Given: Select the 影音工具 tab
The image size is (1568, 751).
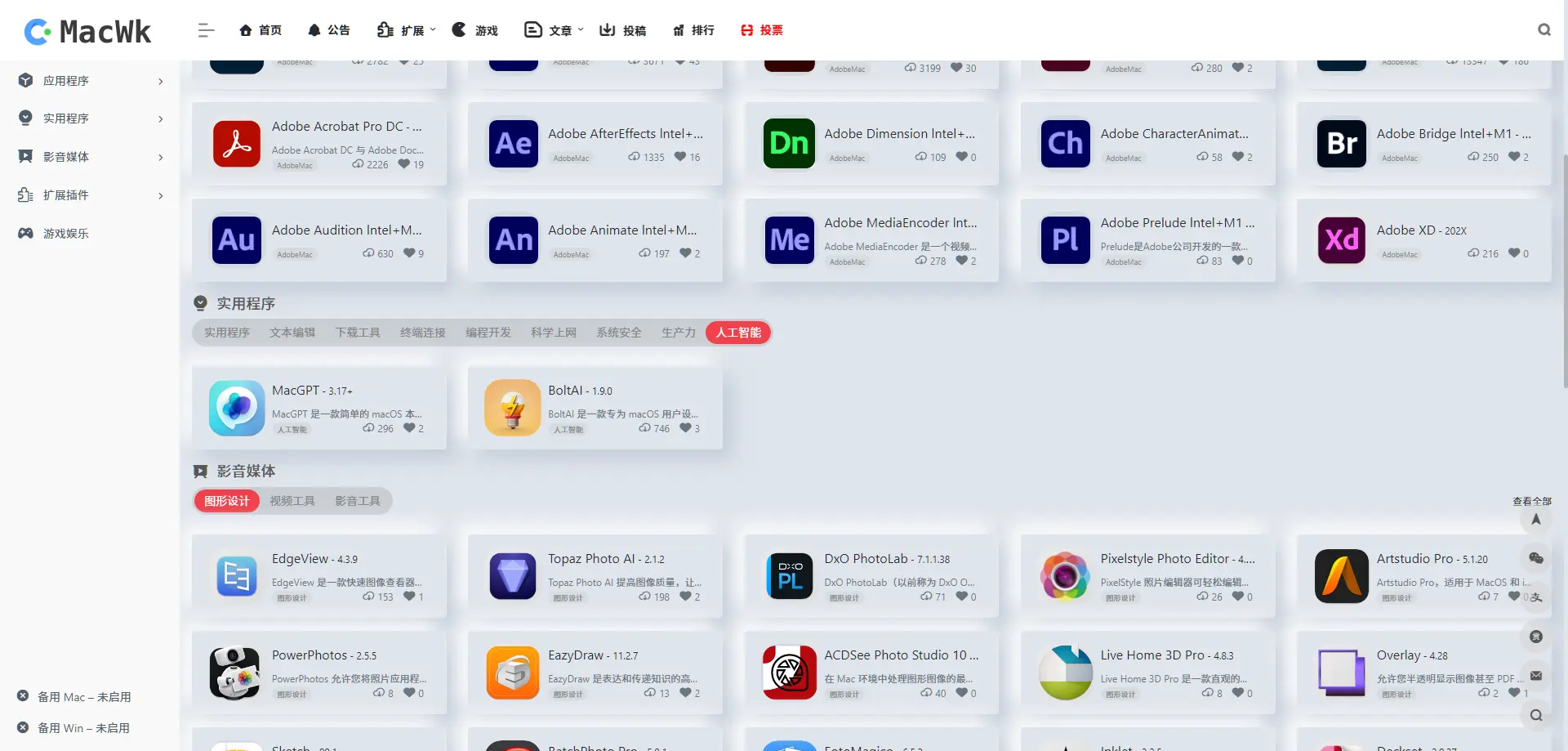Looking at the screenshot, I should [x=358, y=501].
